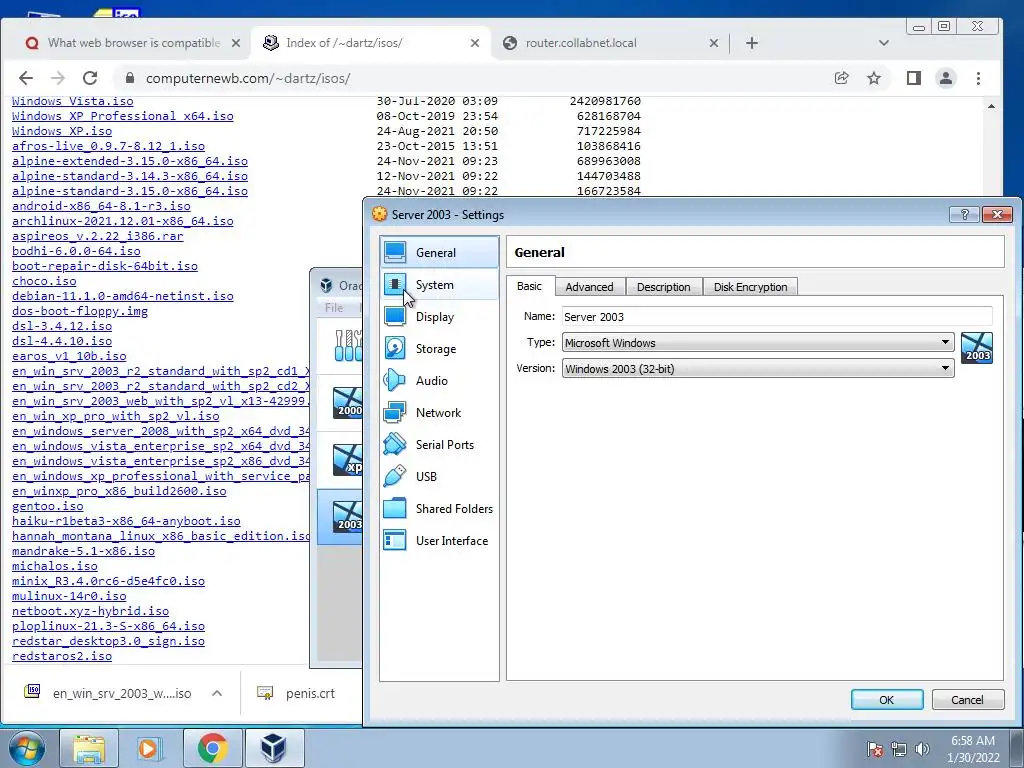The image size is (1024, 768).
Task: Open link Windows_XP_Professional_x64.iso
Action: point(122,116)
